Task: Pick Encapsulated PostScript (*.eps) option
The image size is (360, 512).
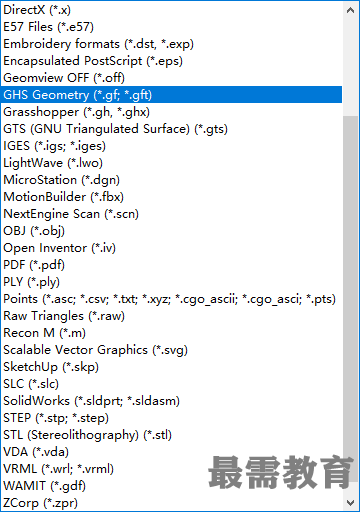Action: 171,61
